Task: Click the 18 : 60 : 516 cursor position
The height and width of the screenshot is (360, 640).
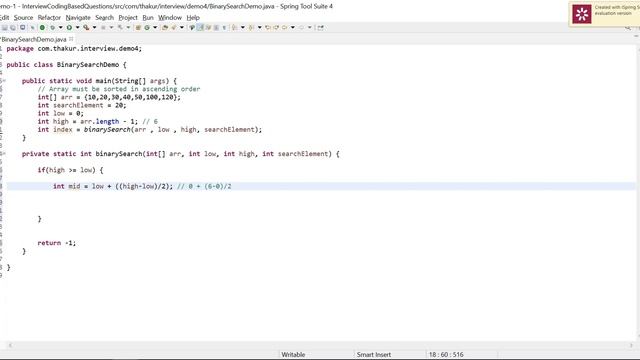Action: pyautogui.click(x=446, y=355)
